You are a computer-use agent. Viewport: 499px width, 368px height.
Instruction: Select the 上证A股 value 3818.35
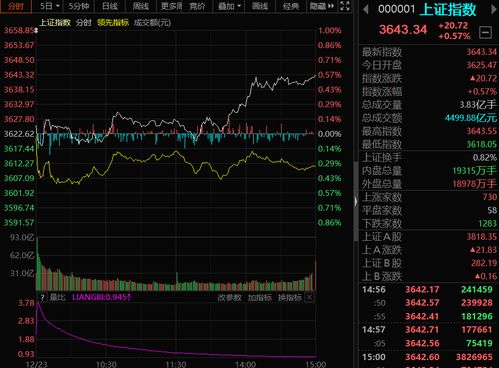point(481,237)
